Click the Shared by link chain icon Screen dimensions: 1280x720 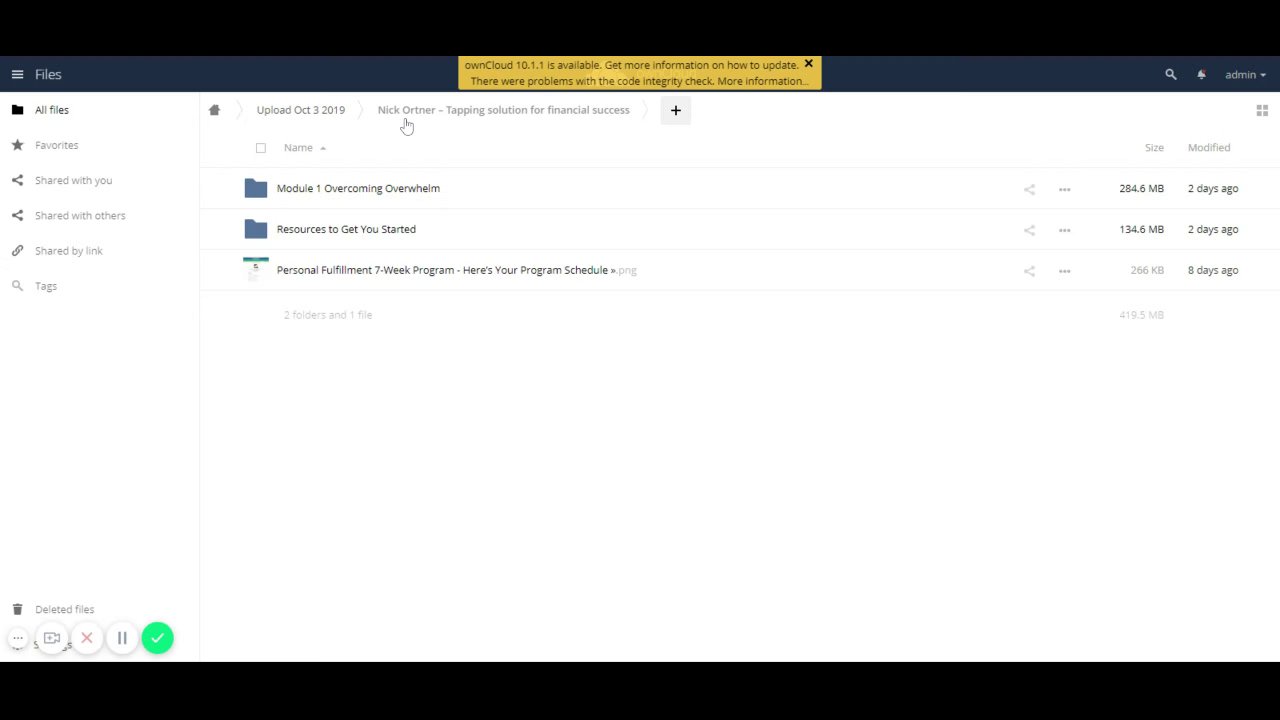tap(17, 250)
